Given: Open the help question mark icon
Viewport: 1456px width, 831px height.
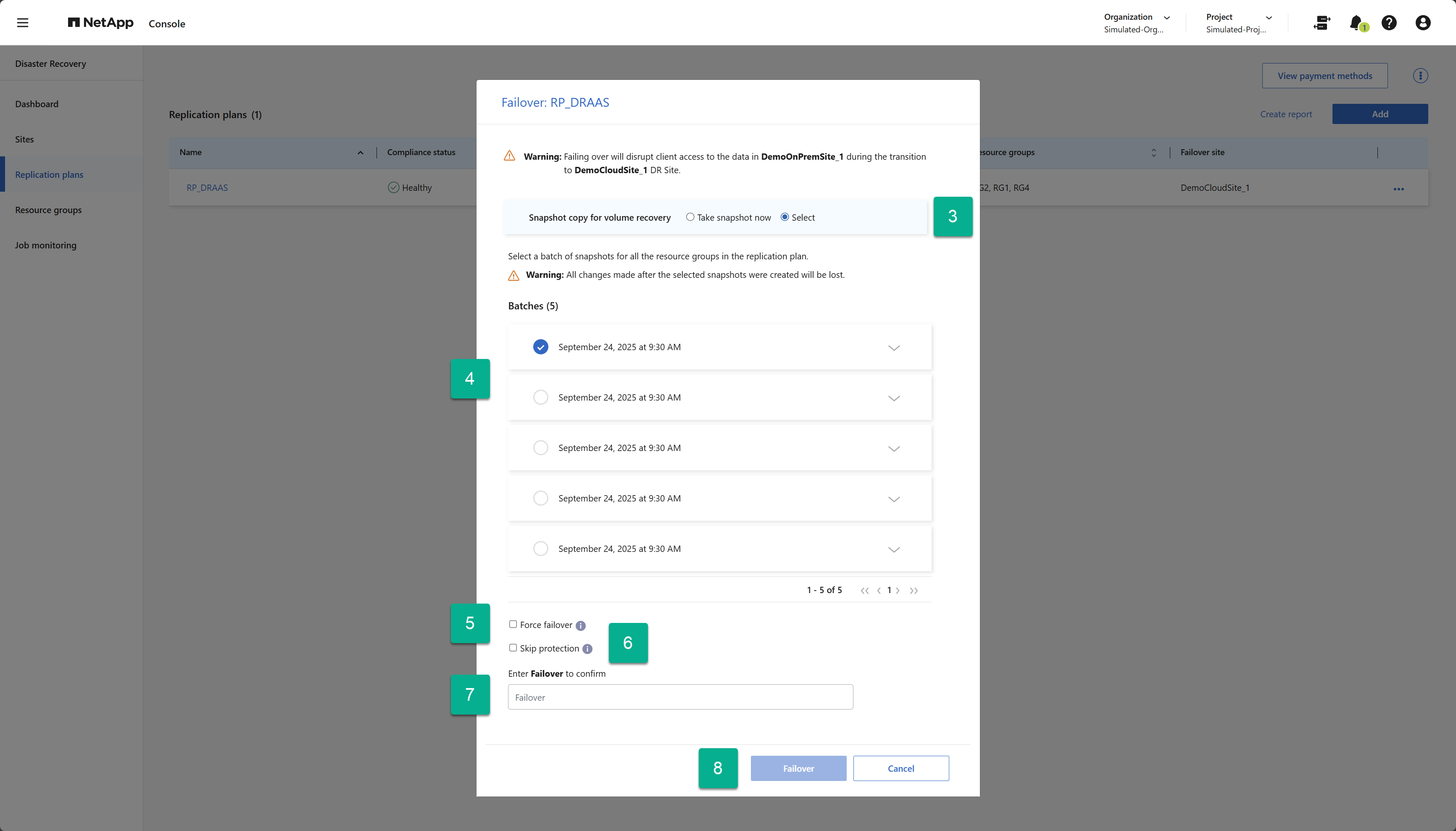Looking at the screenshot, I should (x=1389, y=23).
